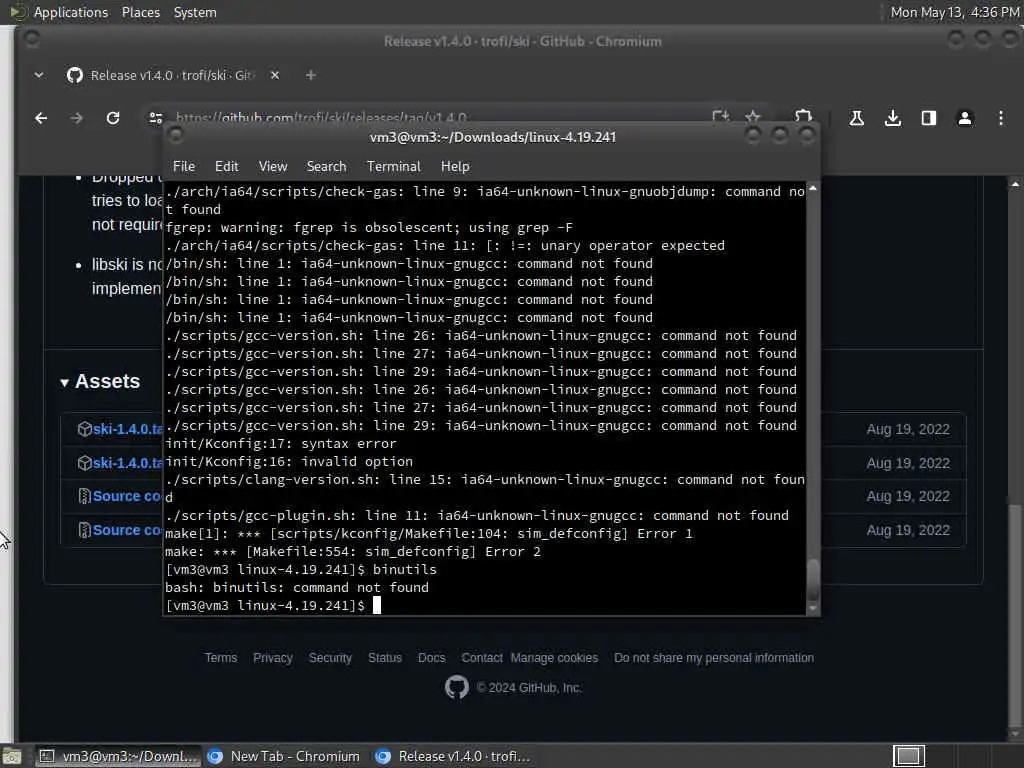Click the terminal scrollbar up arrow

(813, 188)
